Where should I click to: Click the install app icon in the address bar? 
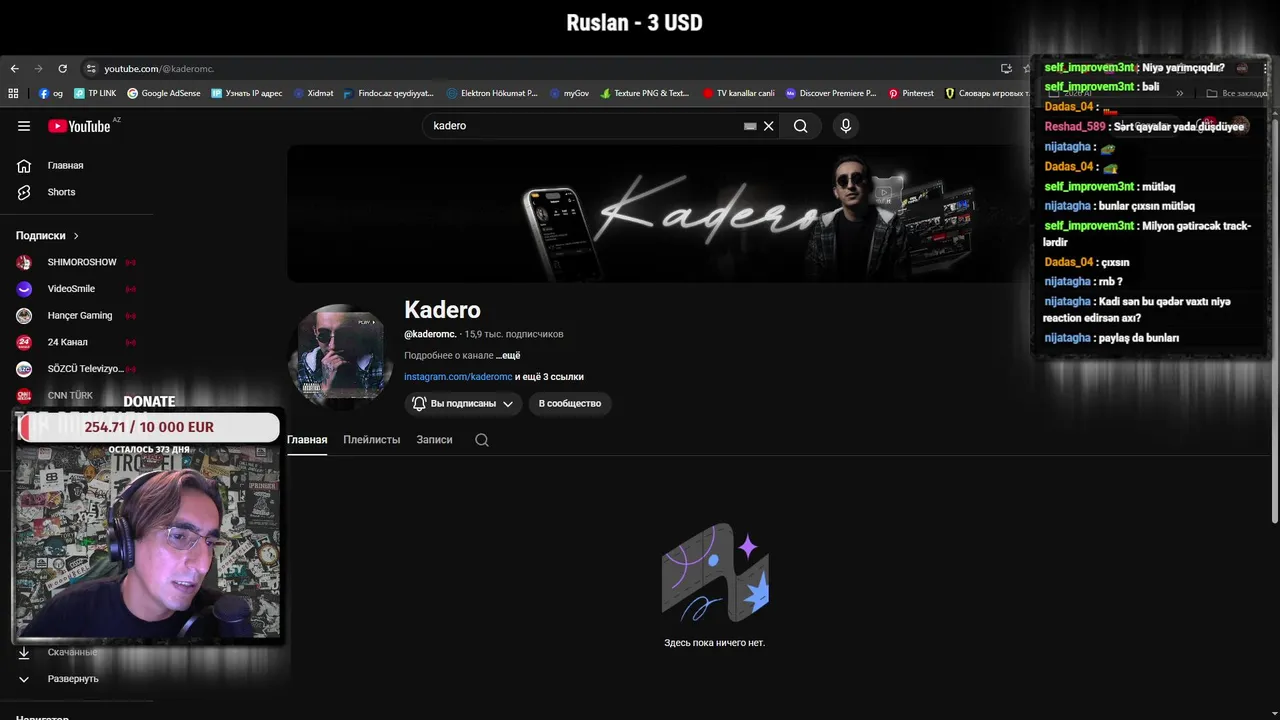coord(1006,69)
